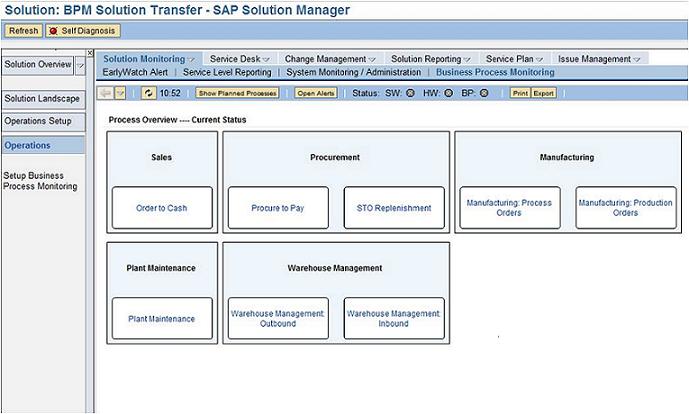Viewport: 689px width, 414px height.
Task: Open the Solution Monitoring menu
Action: [149, 59]
